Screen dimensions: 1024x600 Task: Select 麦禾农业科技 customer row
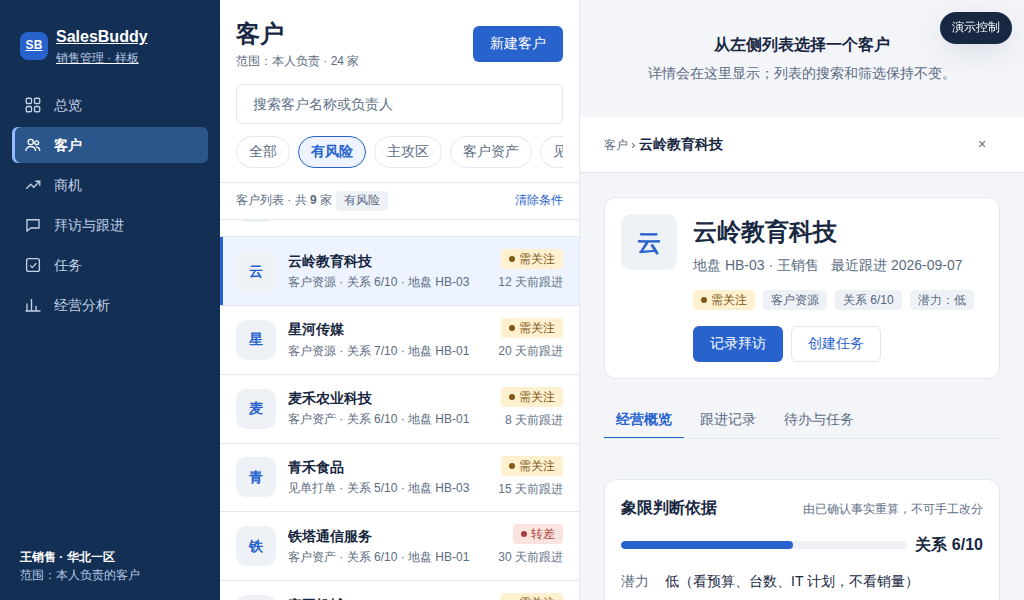click(x=400, y=409)
